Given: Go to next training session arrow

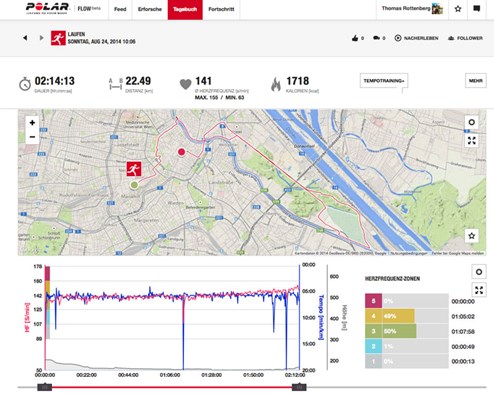Looking at the screenshot, I should [x=41, y=38].
